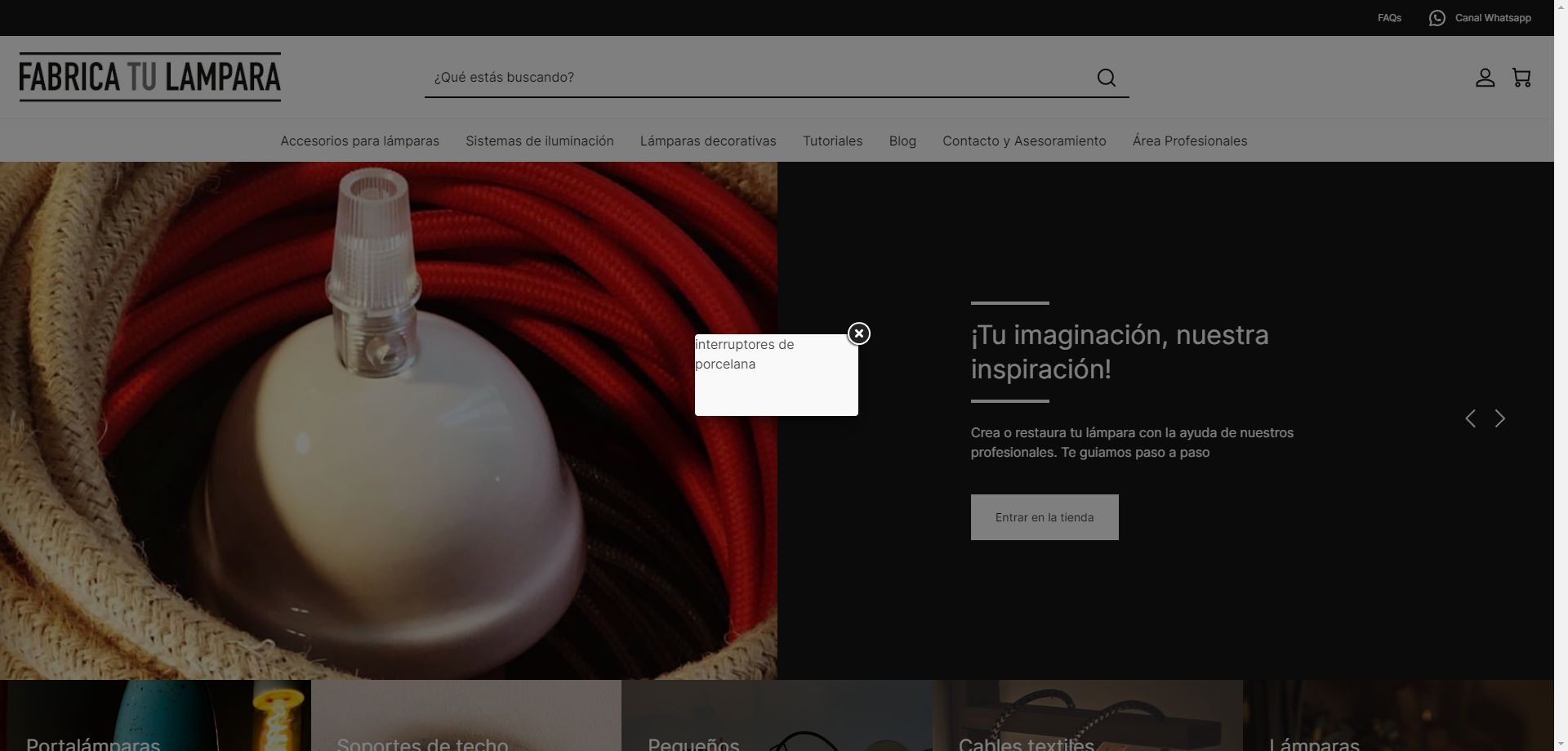Close the interruptores de porcelana popup

[x=858, y=333]
